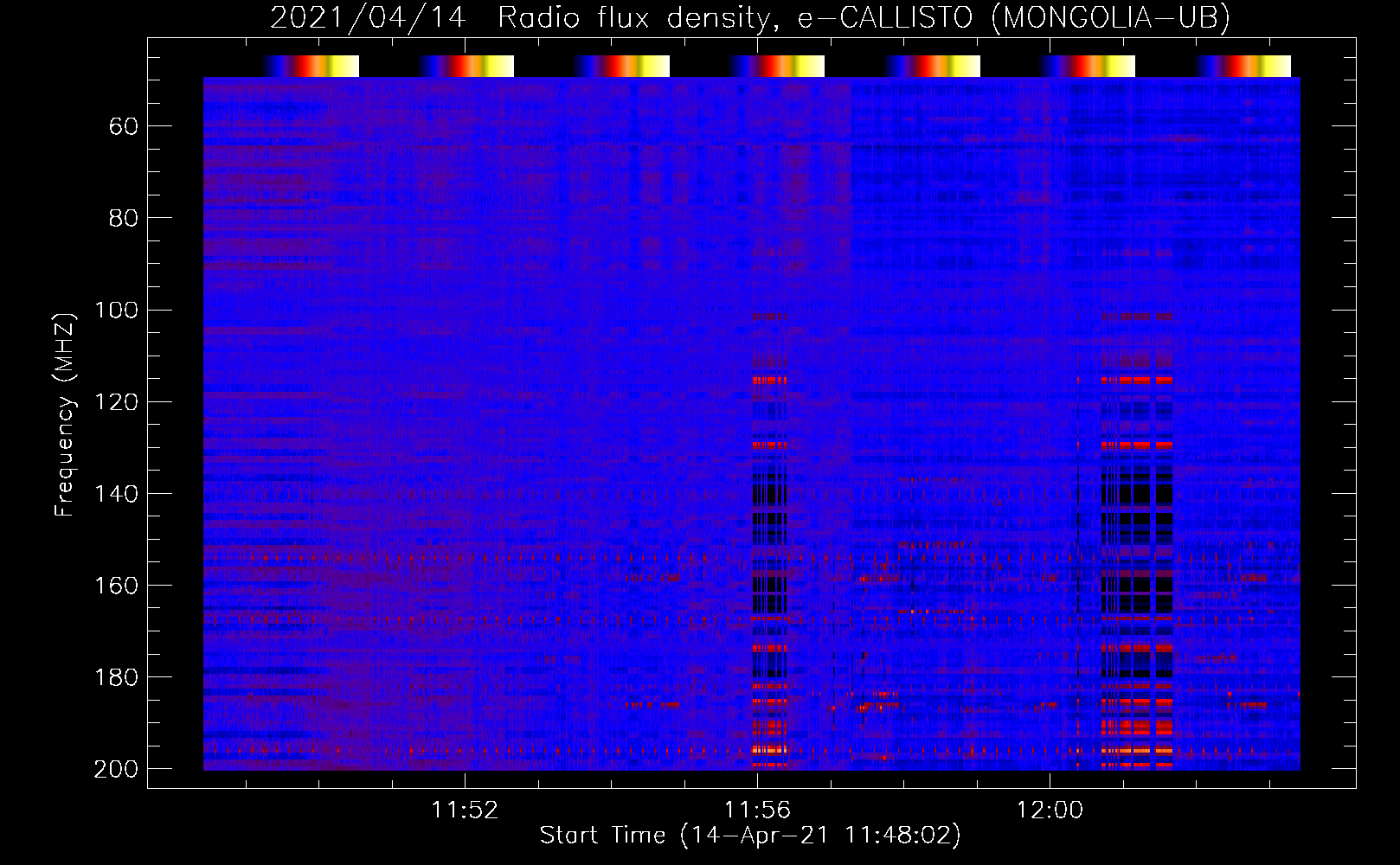Click the 180 frequency tick label
This screenshot has height=865, width=1400.
point(116,677)
